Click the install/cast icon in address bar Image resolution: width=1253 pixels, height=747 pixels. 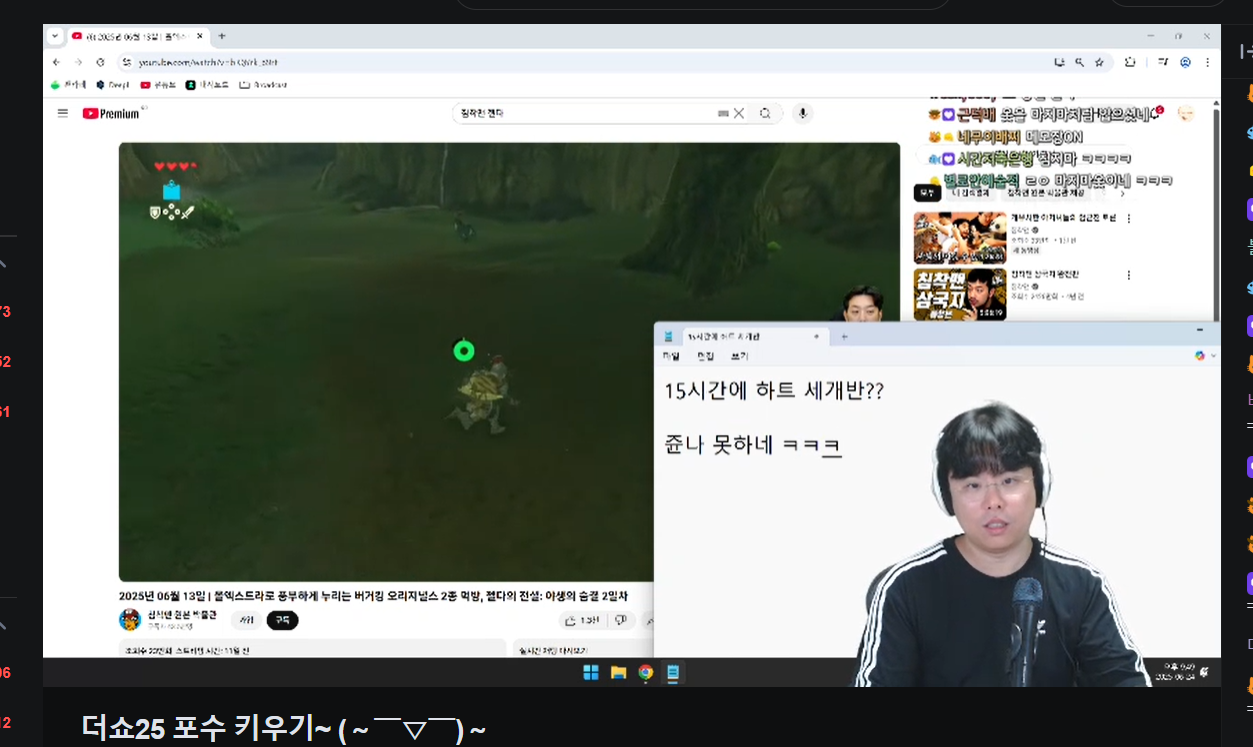point(1059,62)
